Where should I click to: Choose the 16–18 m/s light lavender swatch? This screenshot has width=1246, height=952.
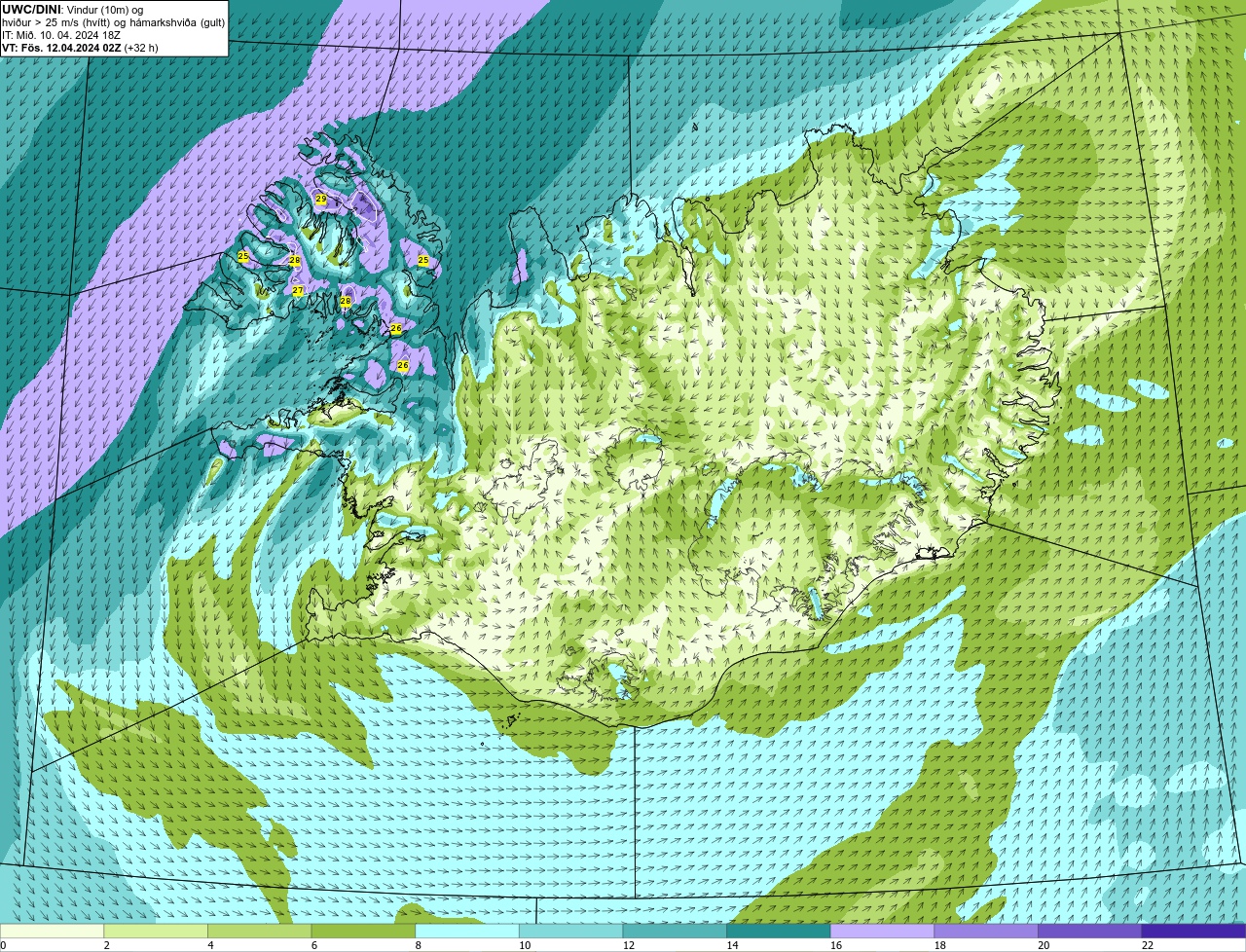882,931
